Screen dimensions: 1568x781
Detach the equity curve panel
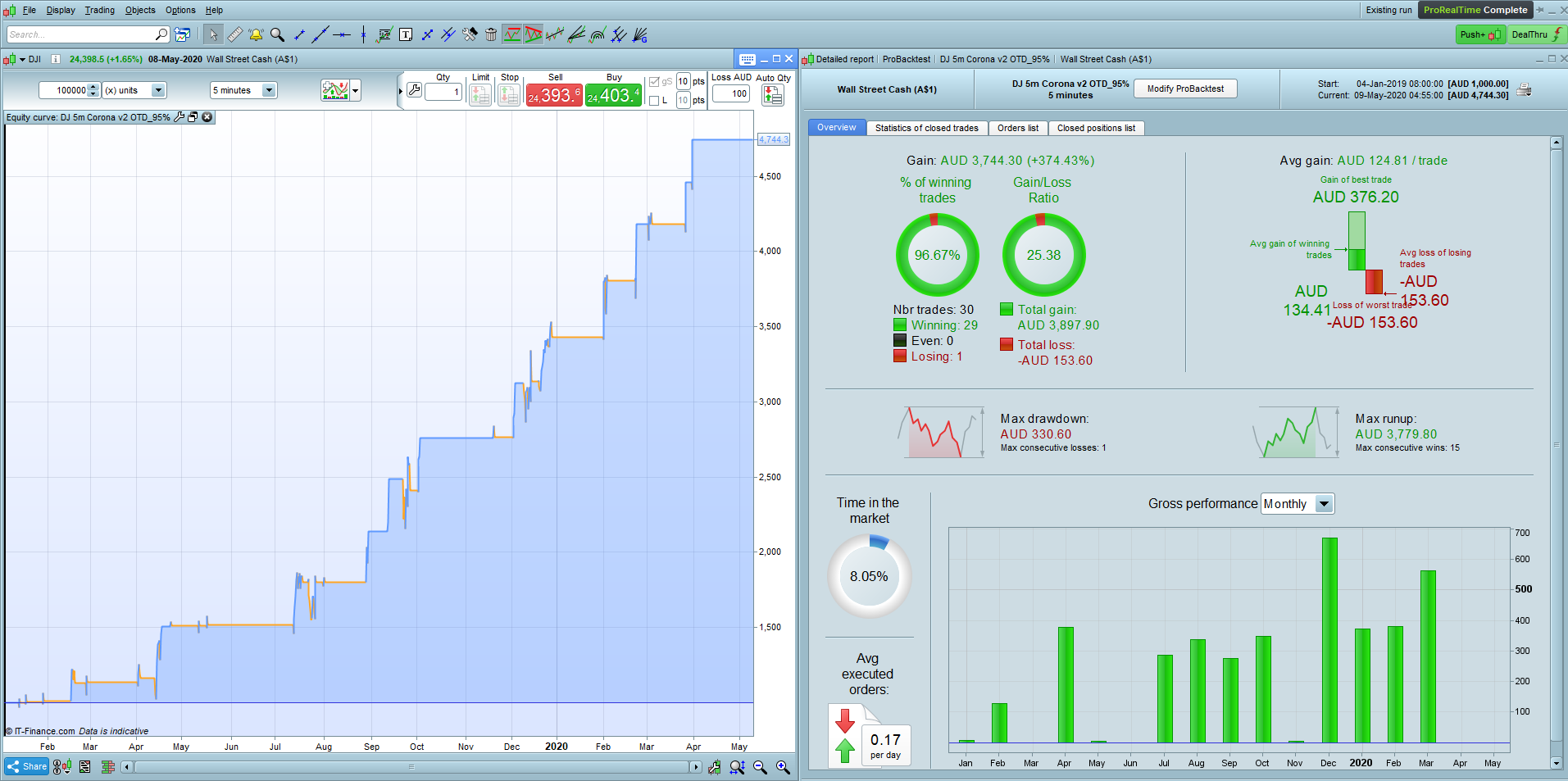tap(193, 117)
